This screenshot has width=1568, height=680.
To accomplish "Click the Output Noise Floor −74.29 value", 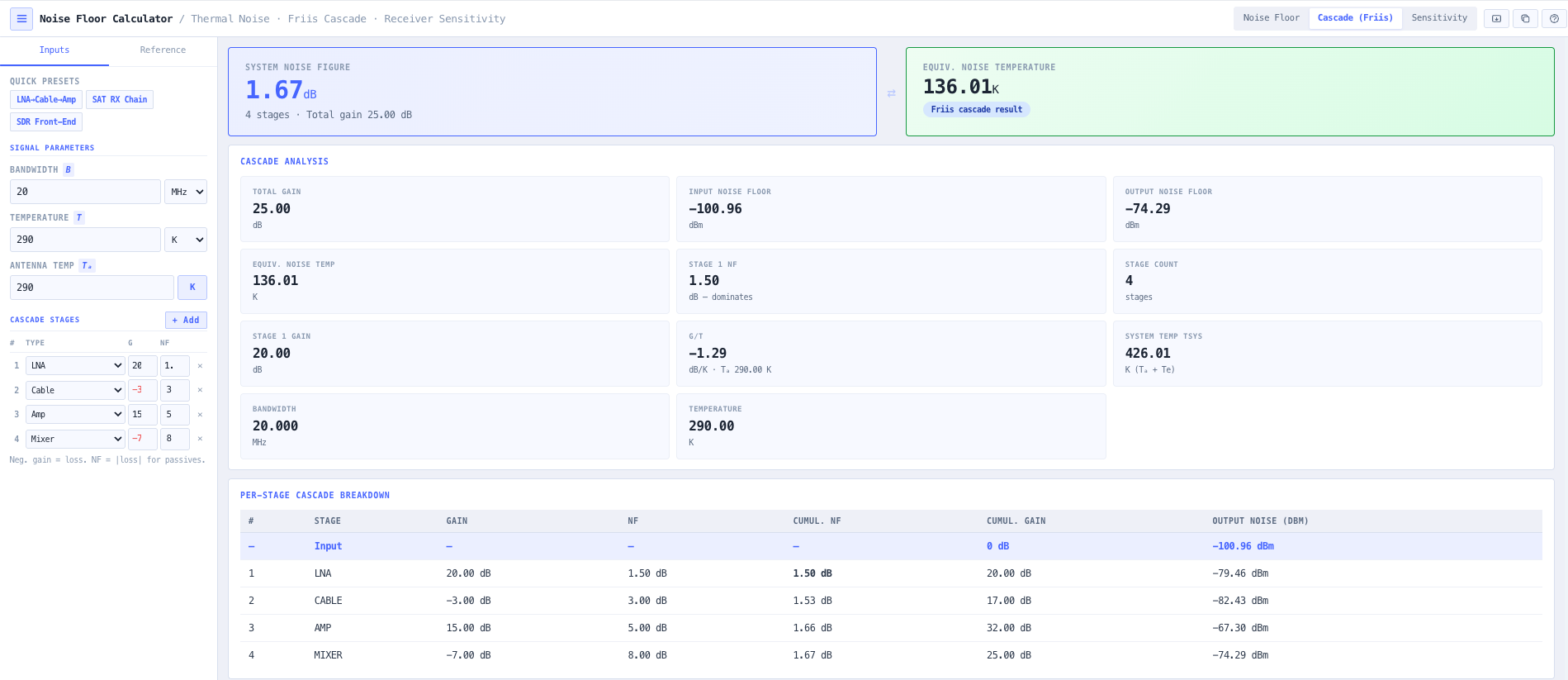I will click(1148, 209).
